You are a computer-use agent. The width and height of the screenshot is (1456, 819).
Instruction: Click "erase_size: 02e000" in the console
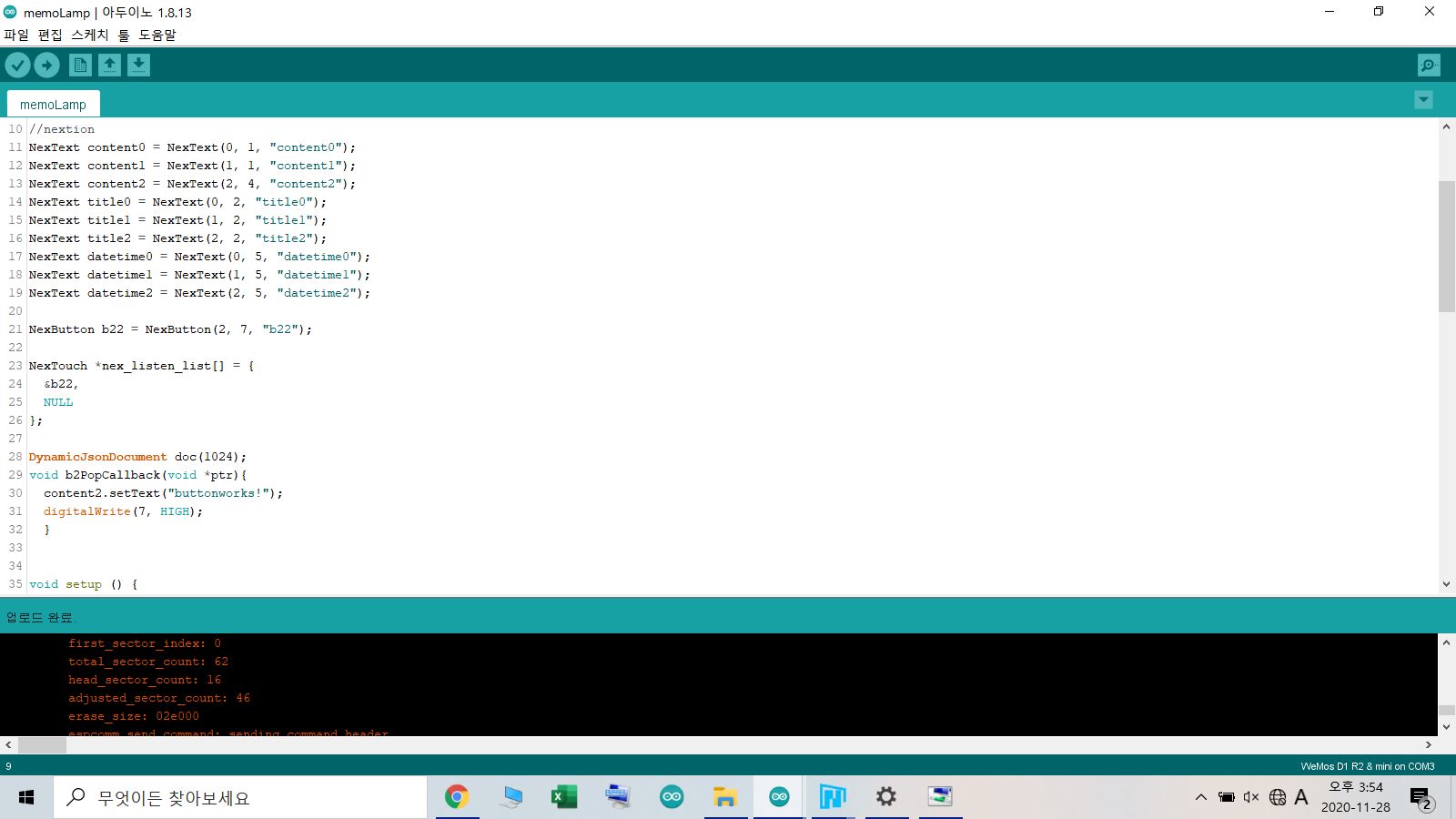click(134, 716)
